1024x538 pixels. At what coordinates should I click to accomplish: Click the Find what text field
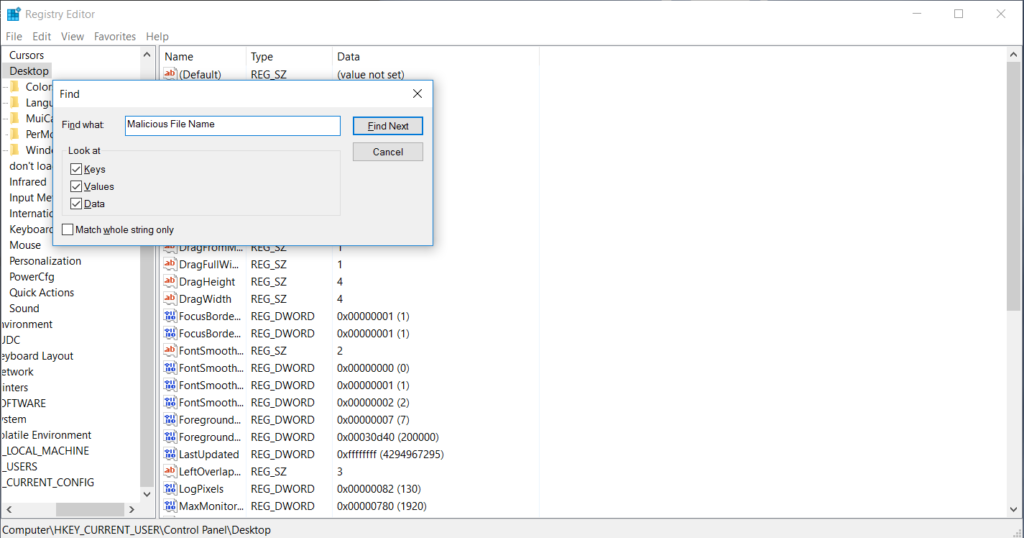pyautogui.click(x=232, y=125)
